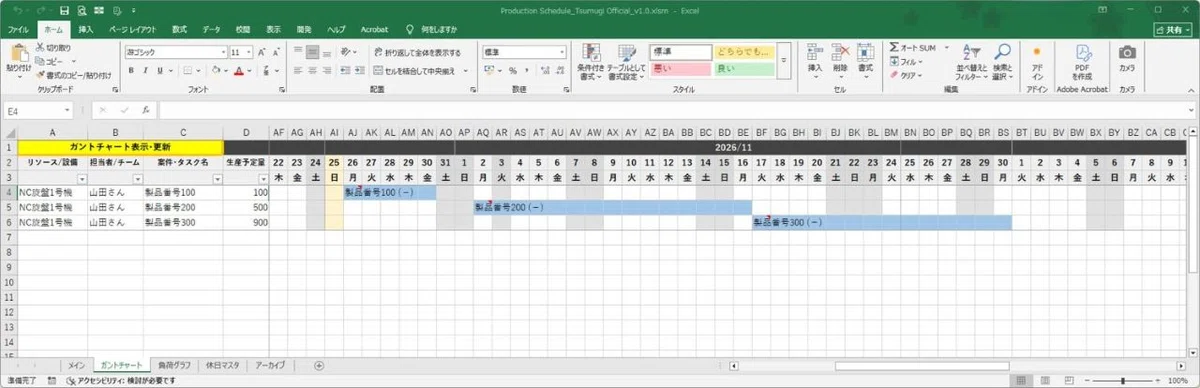Decrease font size with small A
The height and width of the screenshot is (388, 1200).
[277, 51]
